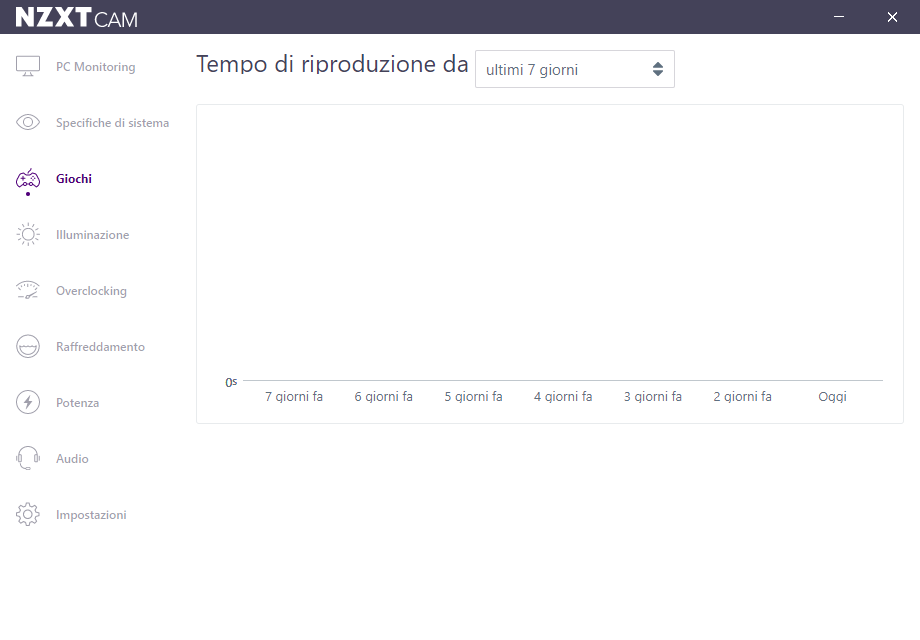
Task: Open the Raffreddamento cooling icon
Action: (28, 347)
